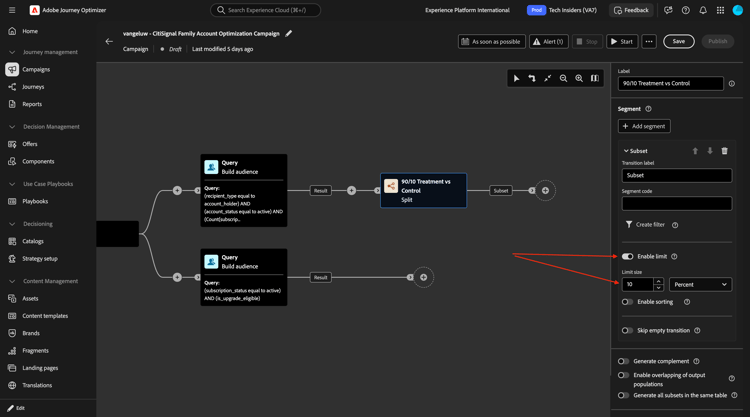This screenshot has height=417, width=750.
Task: Click Edit at sidebar bottom
Action: [x=16, y=408]
